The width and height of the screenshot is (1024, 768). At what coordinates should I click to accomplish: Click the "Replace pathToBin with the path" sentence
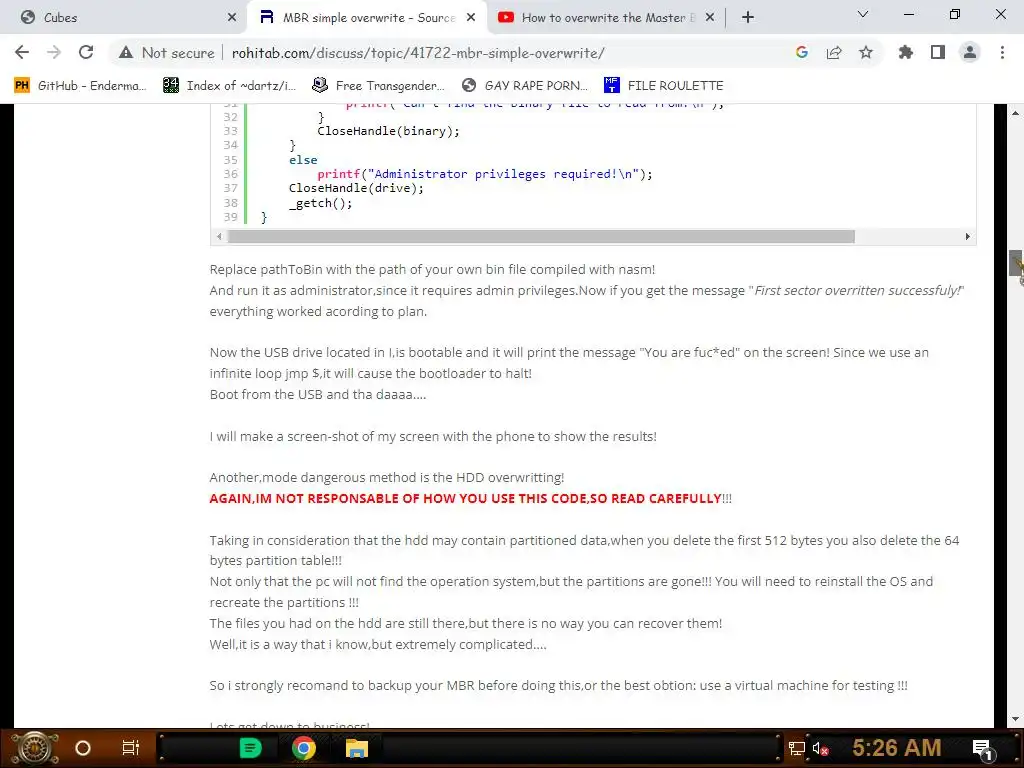coord(432,270)
